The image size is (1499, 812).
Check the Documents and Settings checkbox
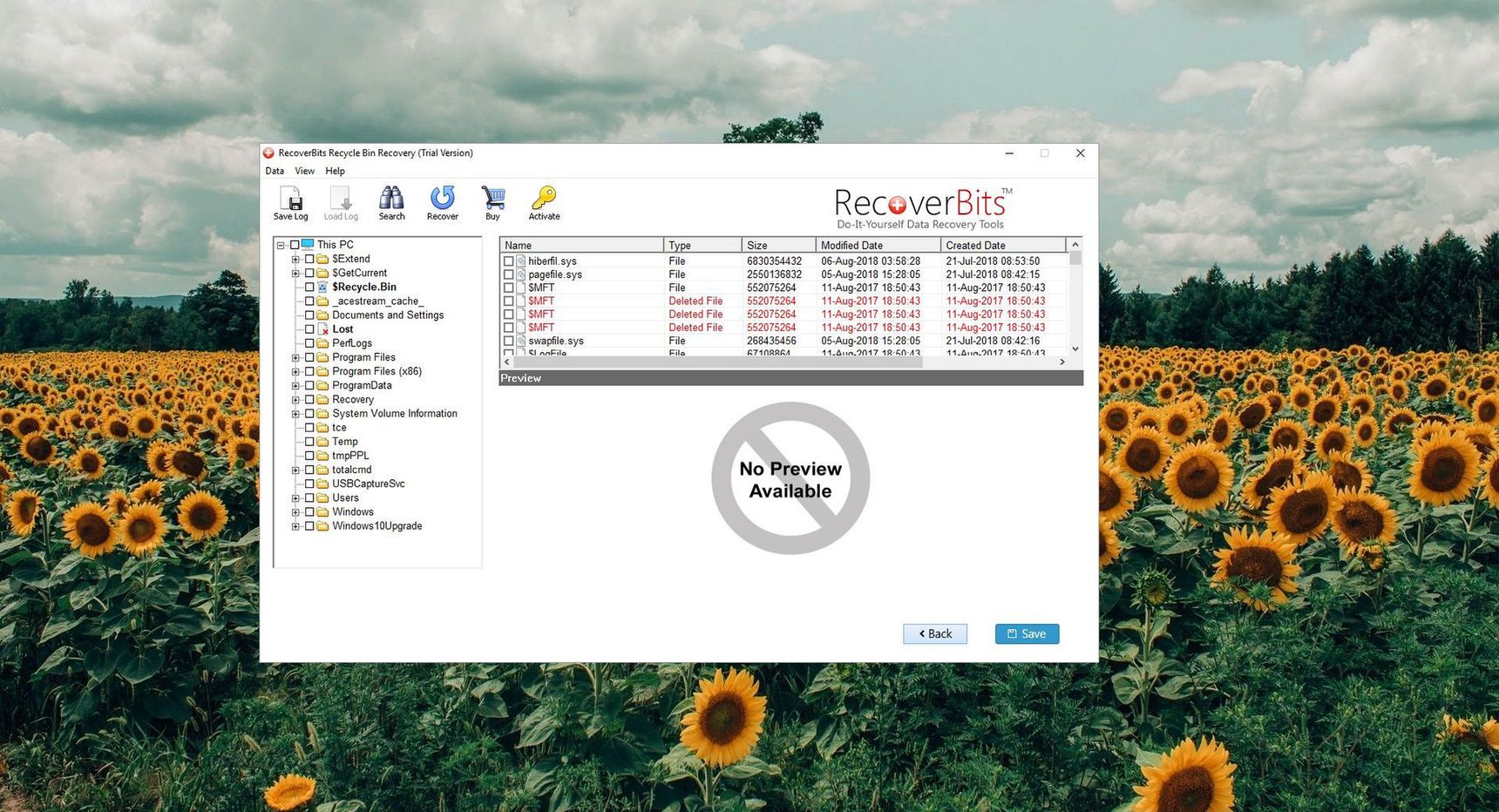coord(309,315)
